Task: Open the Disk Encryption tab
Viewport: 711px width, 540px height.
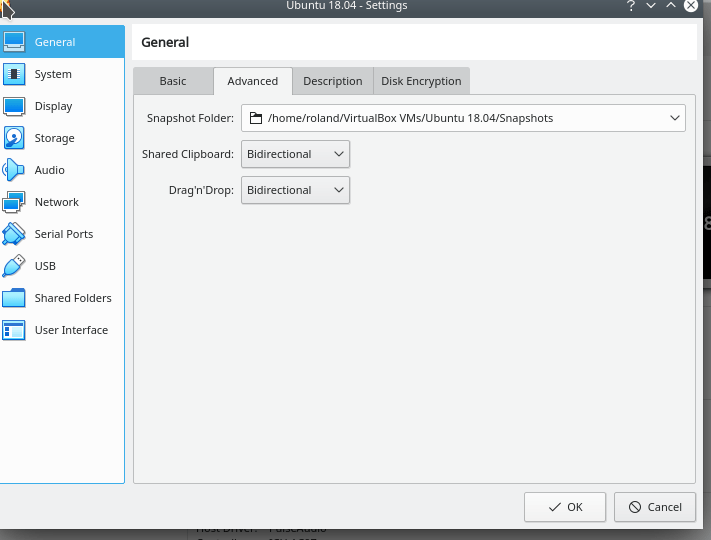Action: click(421, 81)
